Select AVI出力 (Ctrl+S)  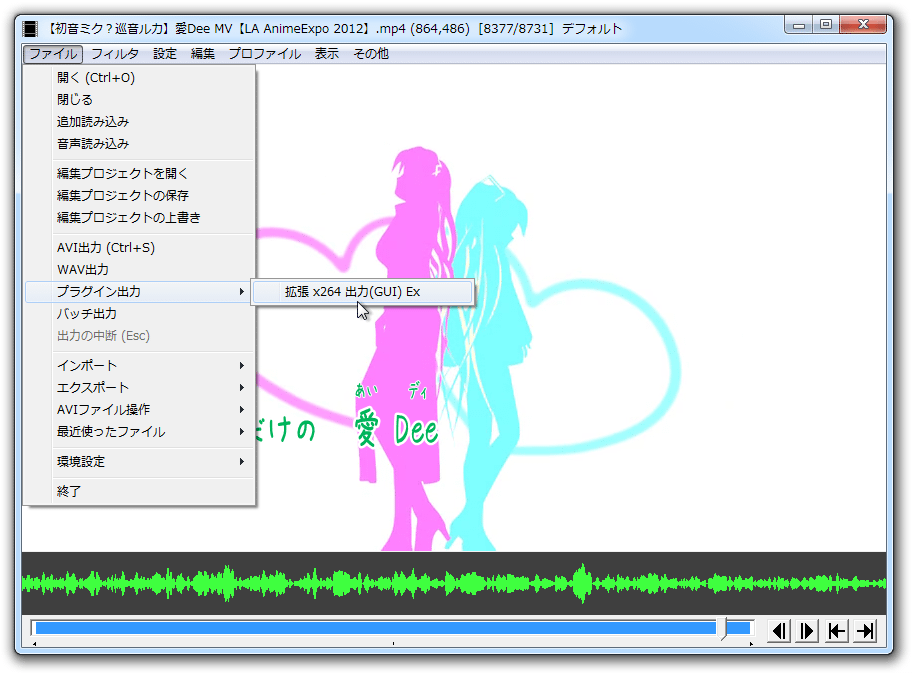pyautogui.click(x=140, y=248)
